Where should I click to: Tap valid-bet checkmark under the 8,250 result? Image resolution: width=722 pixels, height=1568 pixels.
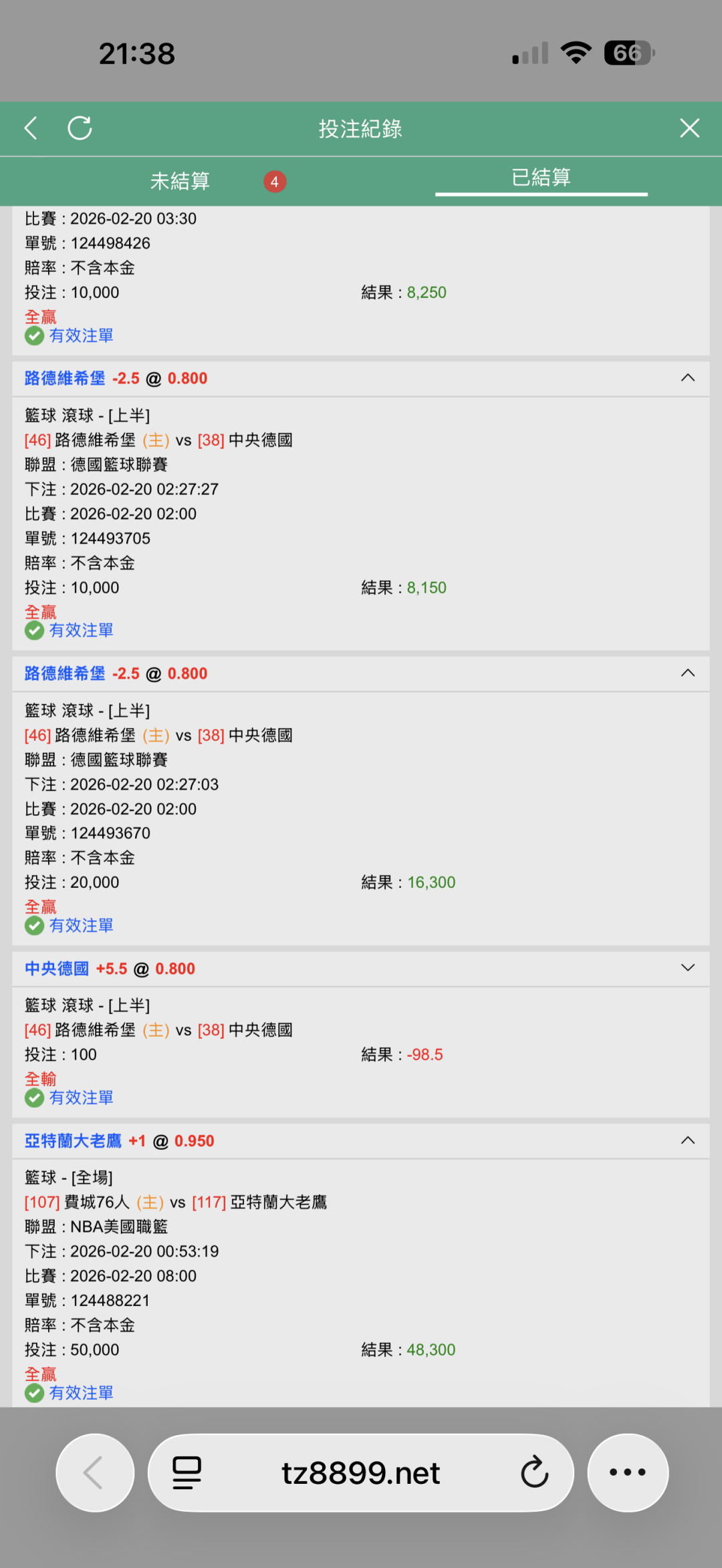(x=35, y=335)
